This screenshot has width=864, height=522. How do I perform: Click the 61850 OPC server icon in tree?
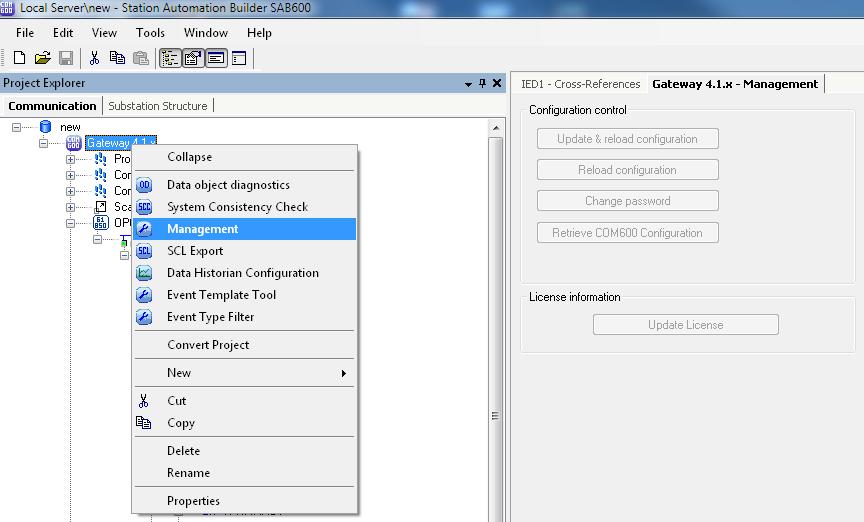[x=101, y=223]
